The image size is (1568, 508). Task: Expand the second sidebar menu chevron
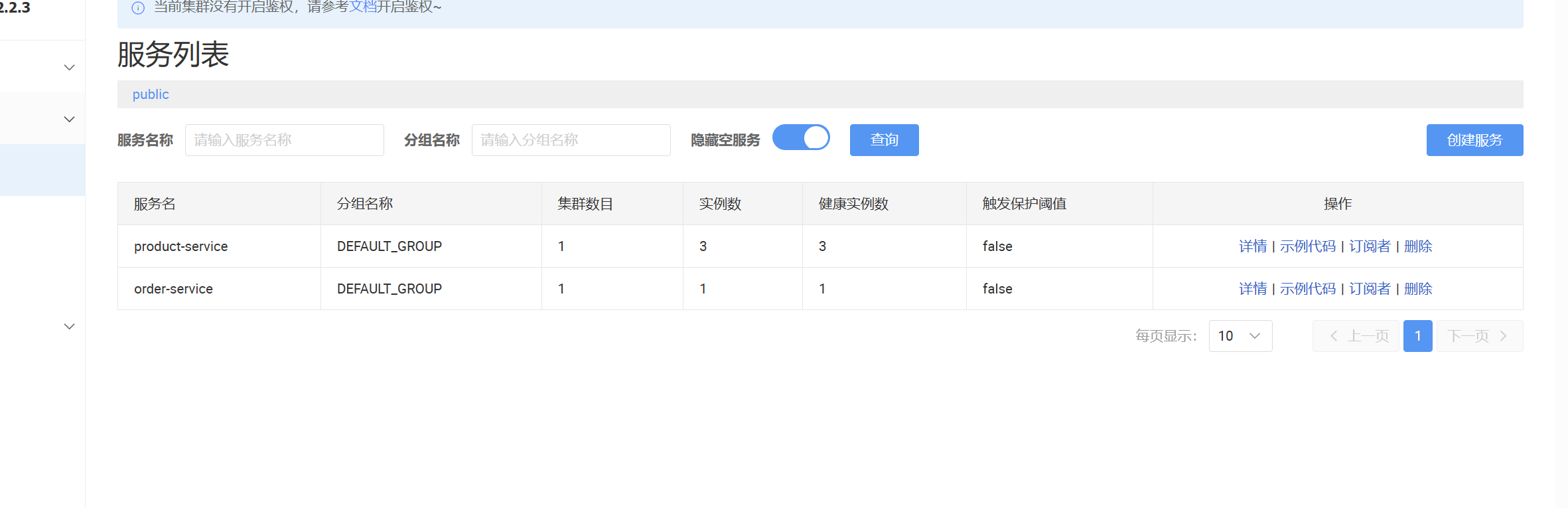69,120
